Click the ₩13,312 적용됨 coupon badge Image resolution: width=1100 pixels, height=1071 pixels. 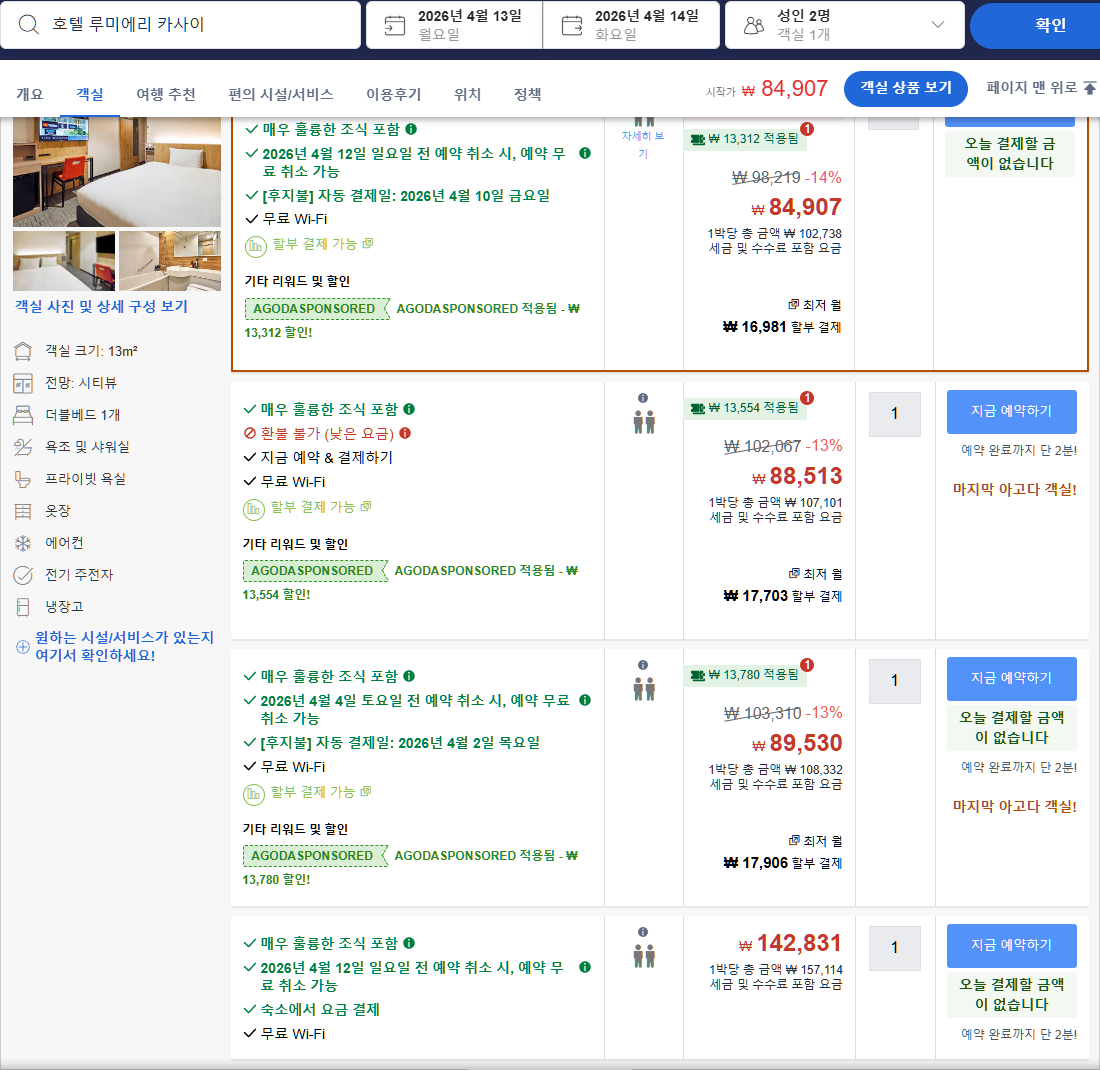[745, 139]
